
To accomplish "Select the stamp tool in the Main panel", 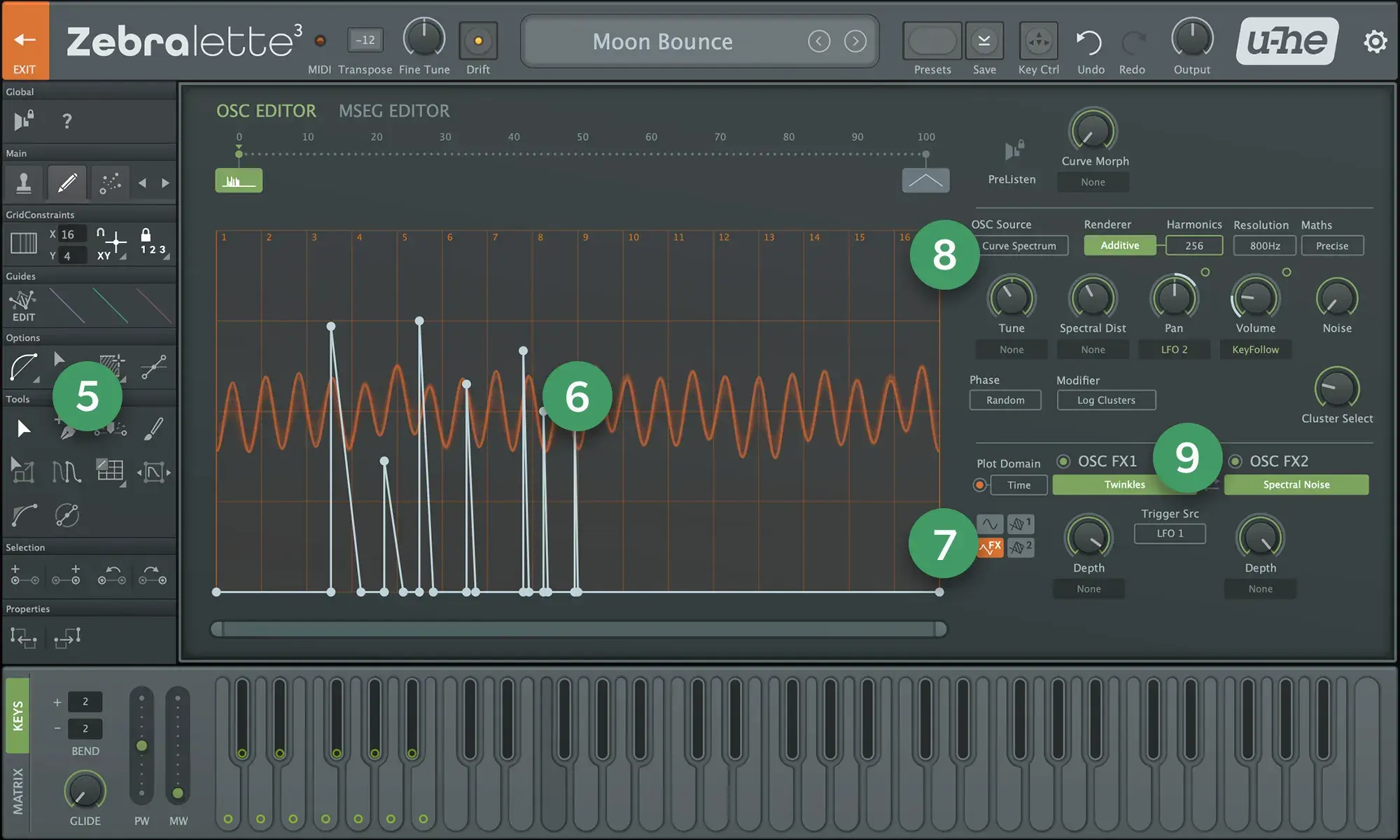I will pos(24,183).
